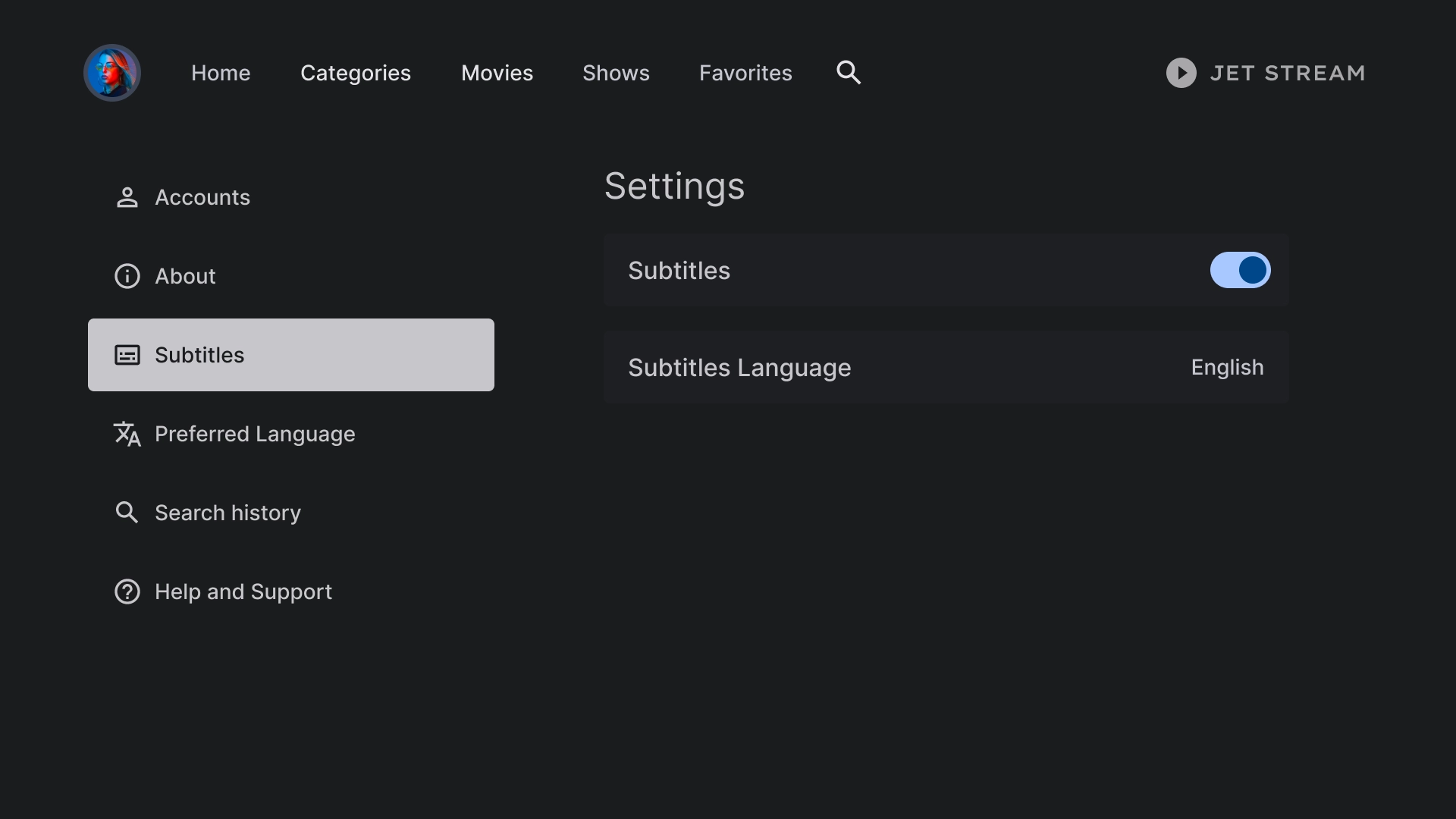Click the Accounts settings icon

click(x=127, y=197)
